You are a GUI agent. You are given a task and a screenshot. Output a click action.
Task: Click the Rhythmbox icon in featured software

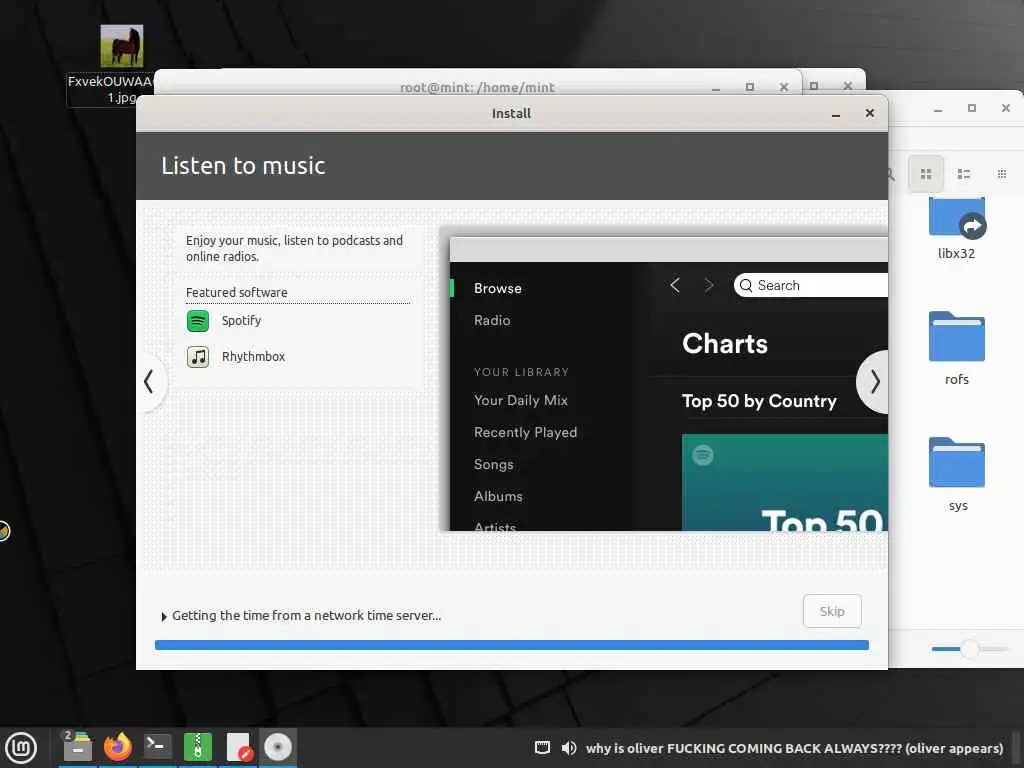198,357
